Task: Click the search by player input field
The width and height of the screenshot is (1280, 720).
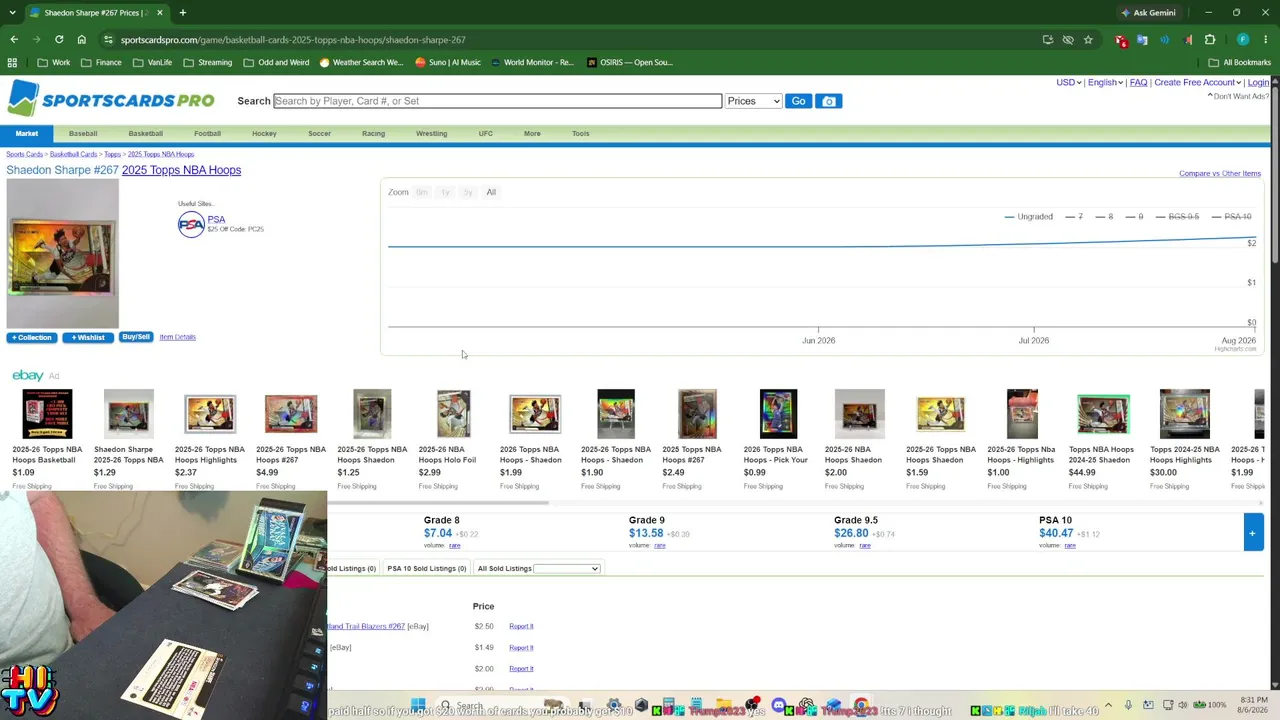Action: point(497,101)
